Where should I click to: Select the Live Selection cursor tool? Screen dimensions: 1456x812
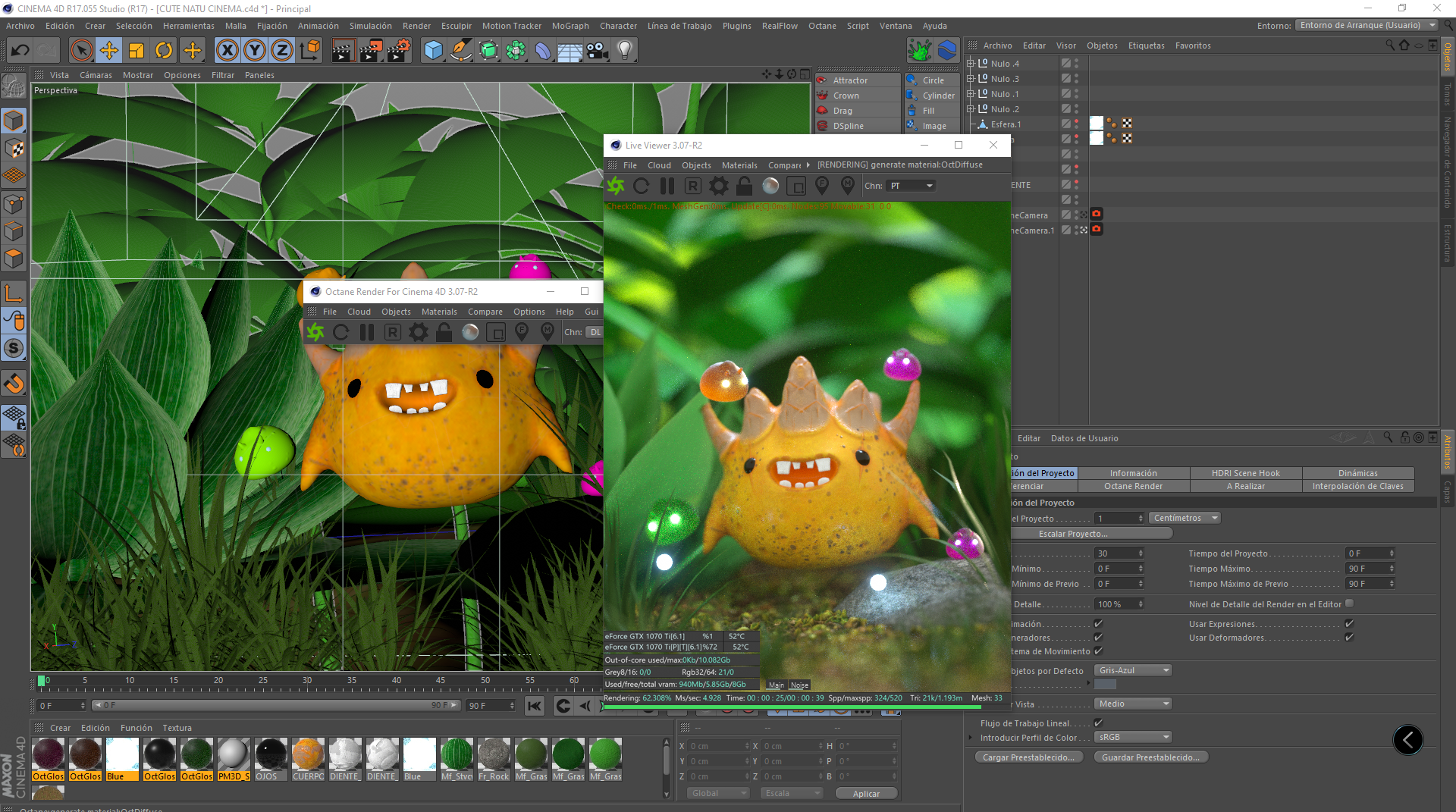click(x=81, y=51)
